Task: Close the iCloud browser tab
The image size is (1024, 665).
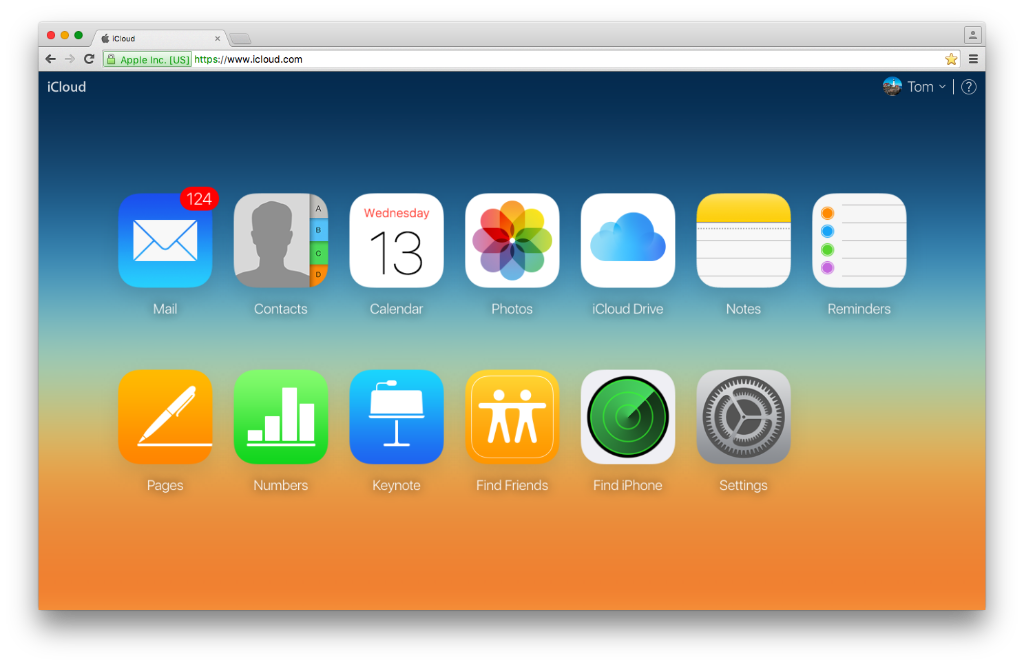Action: point(217,39)
